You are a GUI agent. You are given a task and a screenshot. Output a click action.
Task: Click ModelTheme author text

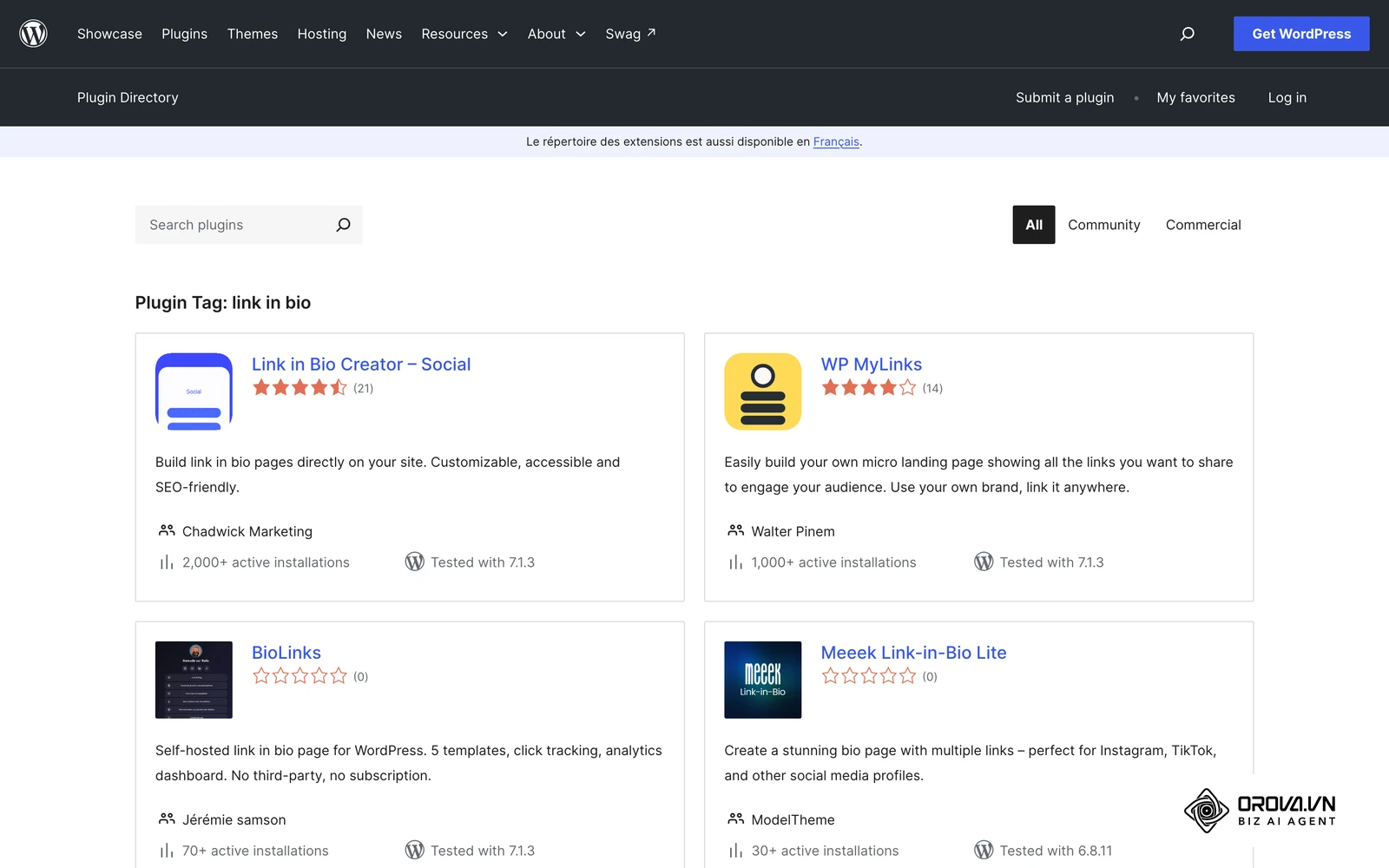(793, 819)
